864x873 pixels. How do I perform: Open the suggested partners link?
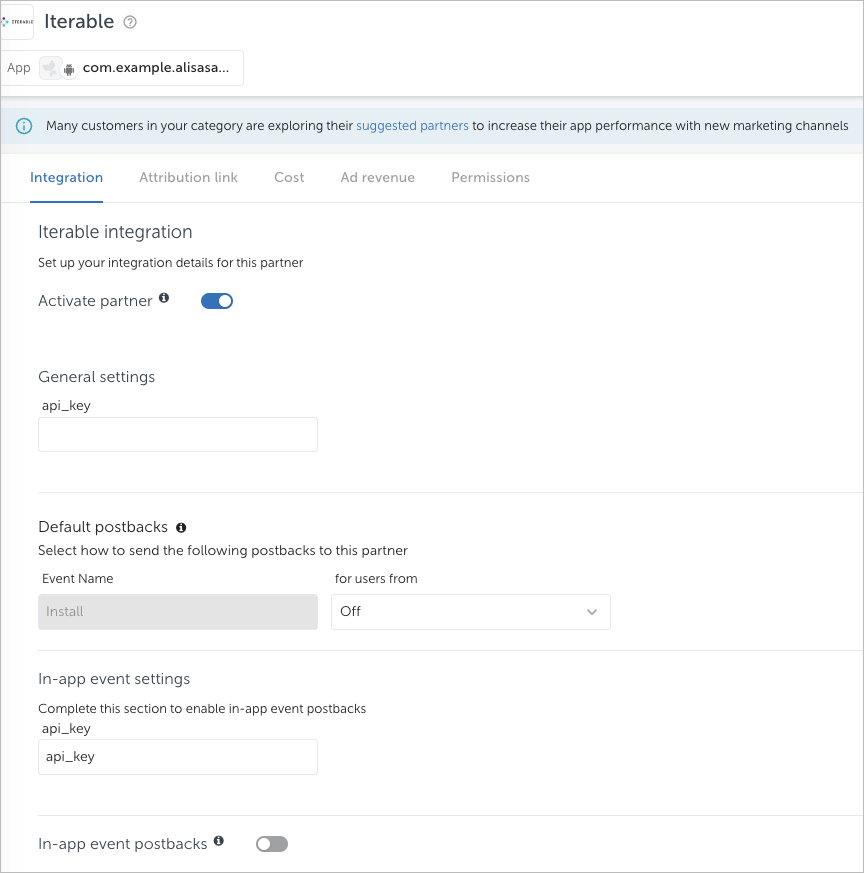[x=412, y=126]
